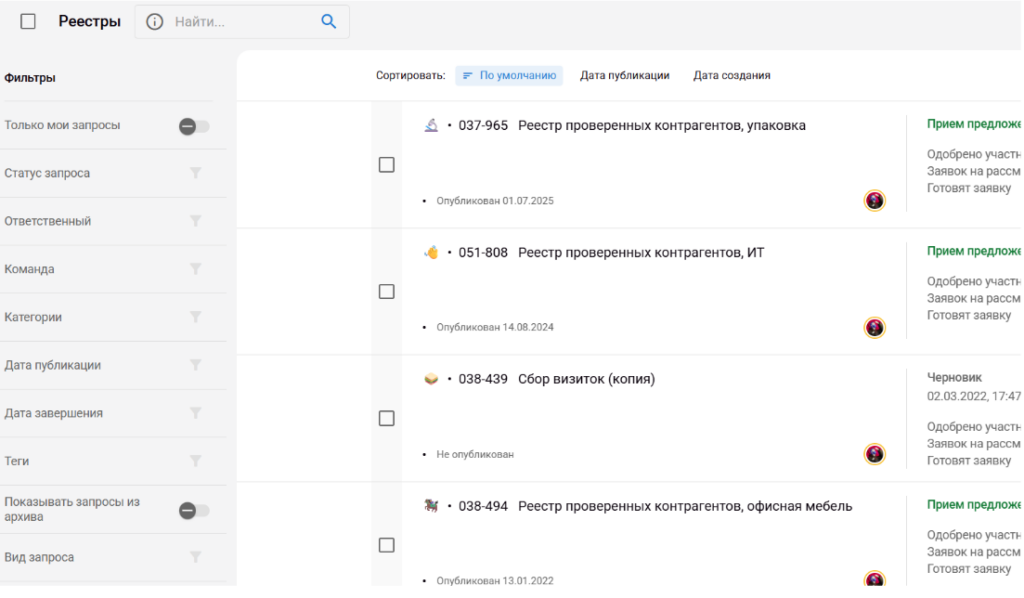Sort by 'Дата создания'

[x=731, y=76]
